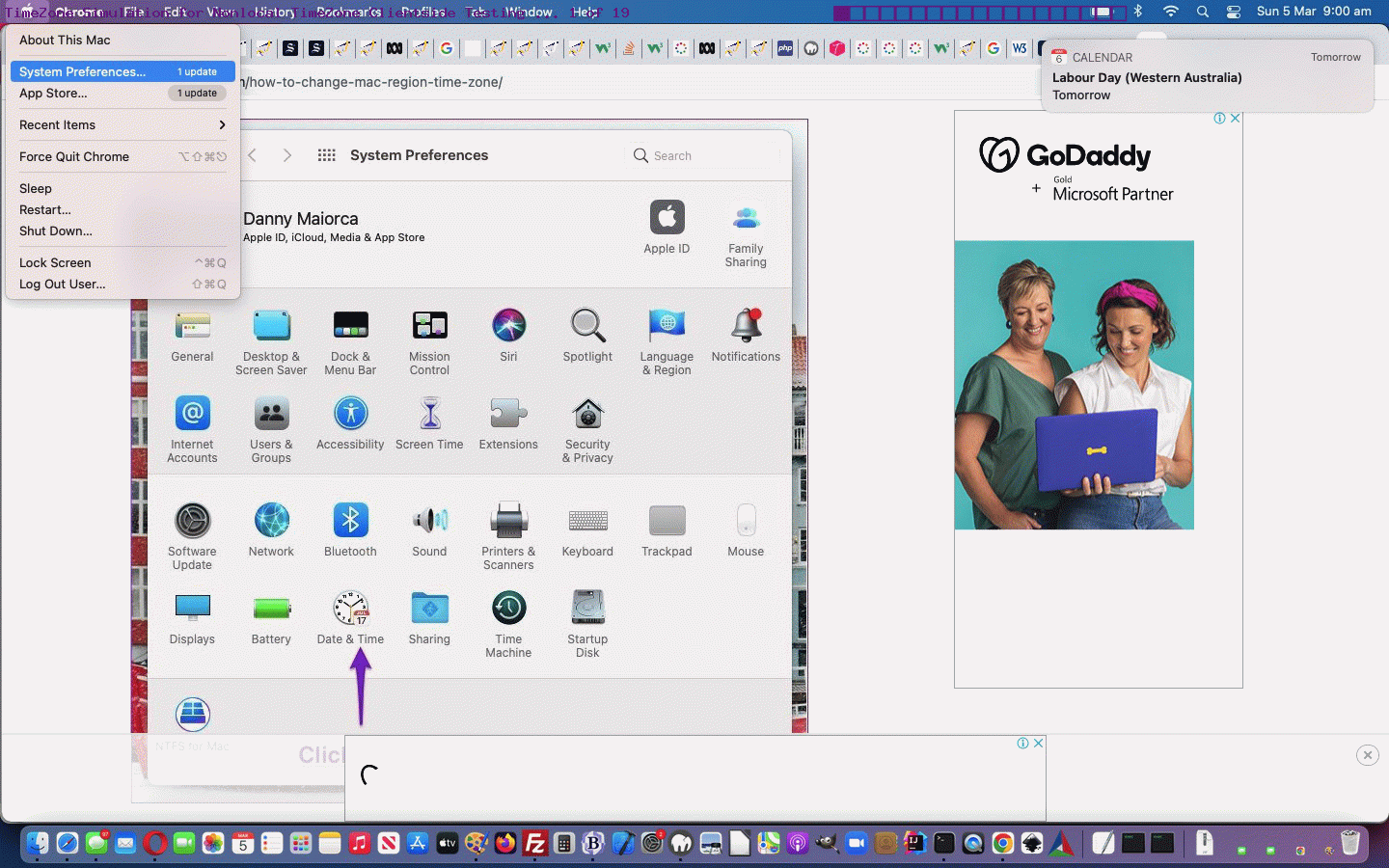Open Users & Groups pane

(271, 414)
